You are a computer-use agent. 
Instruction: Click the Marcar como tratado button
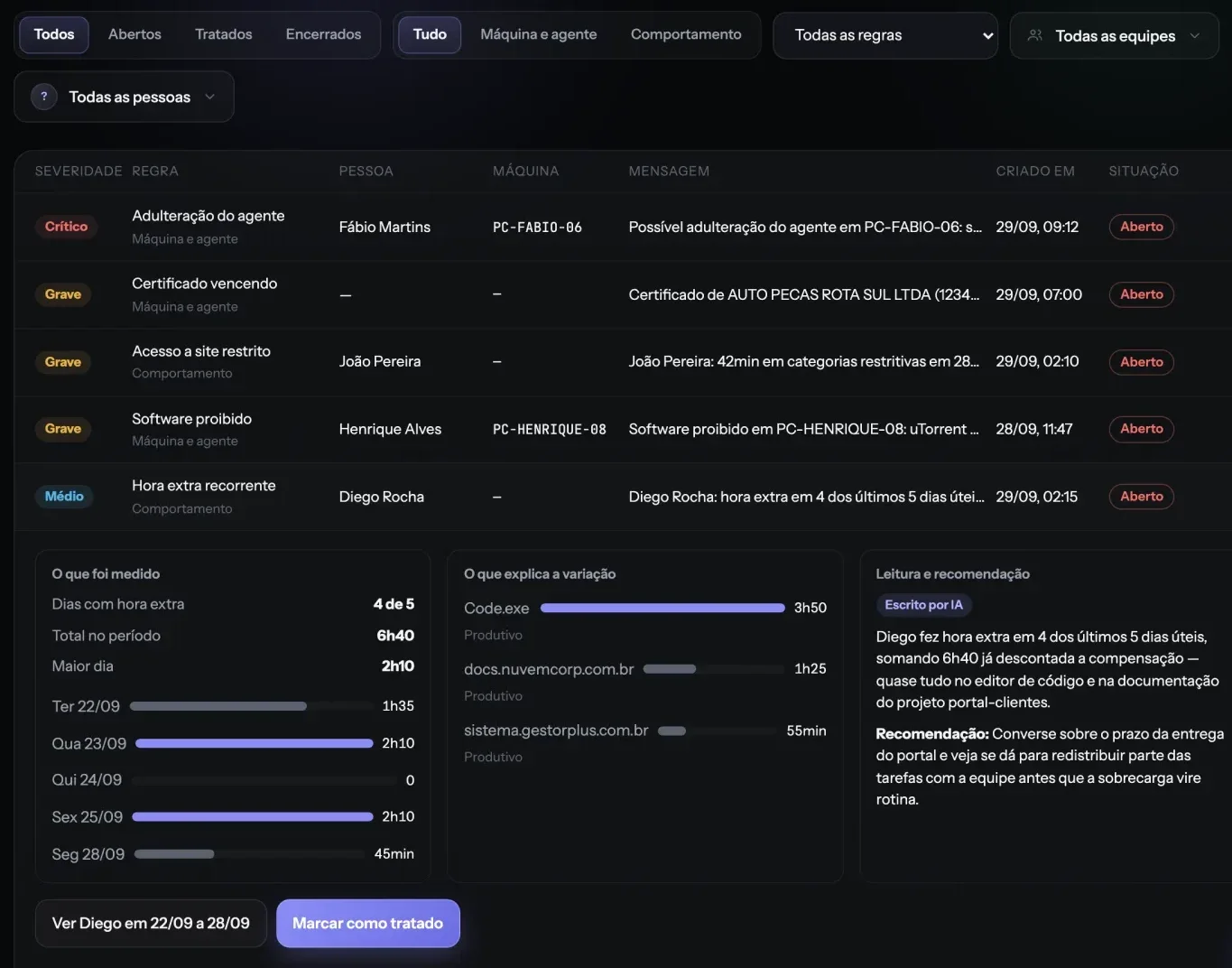coord(368,923)
